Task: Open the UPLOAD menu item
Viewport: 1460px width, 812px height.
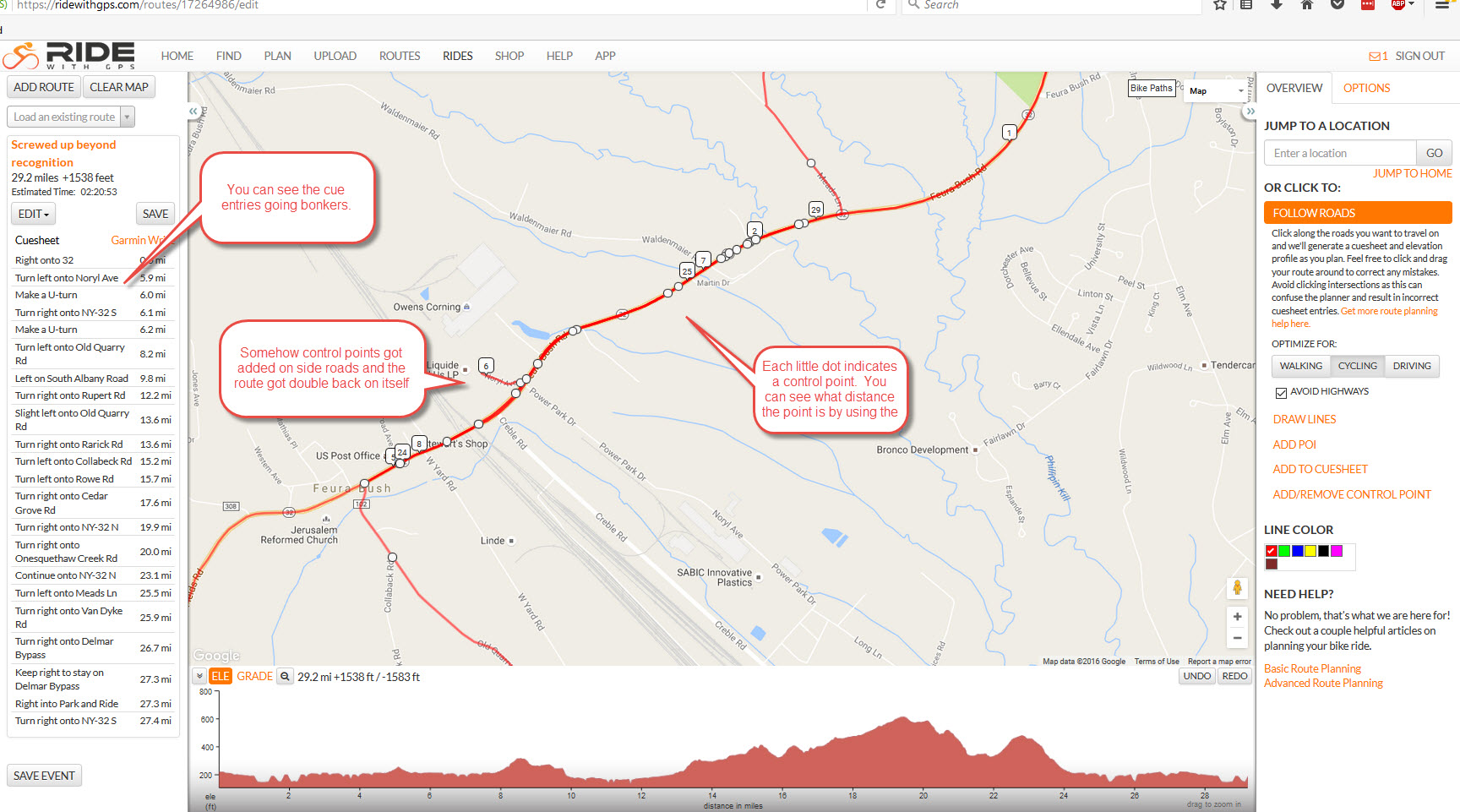Action: pyautogui.click(x=335, y=56)
